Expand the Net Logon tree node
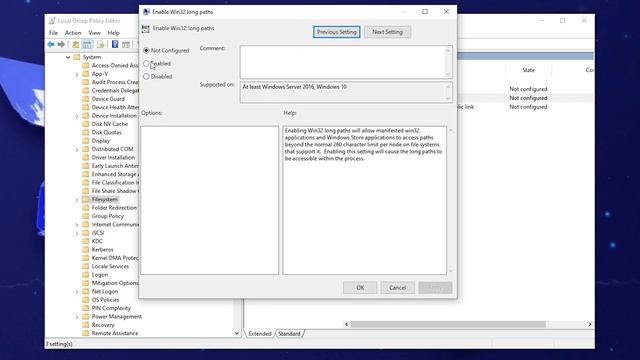 pos(77,292)
